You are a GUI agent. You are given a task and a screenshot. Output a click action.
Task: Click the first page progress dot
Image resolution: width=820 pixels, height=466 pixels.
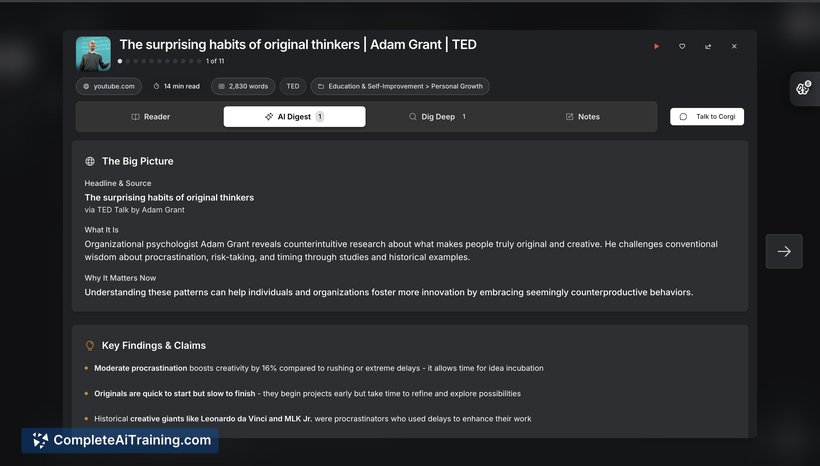point(120,61)
